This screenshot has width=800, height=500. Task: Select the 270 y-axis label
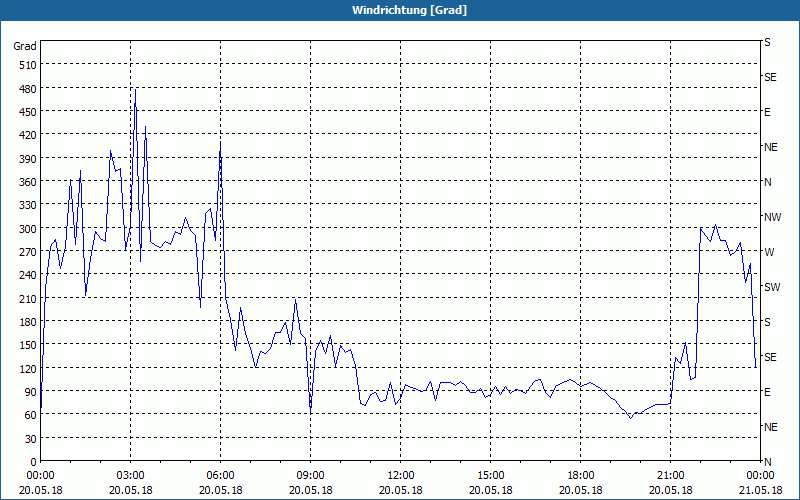(x=28, y=252)
